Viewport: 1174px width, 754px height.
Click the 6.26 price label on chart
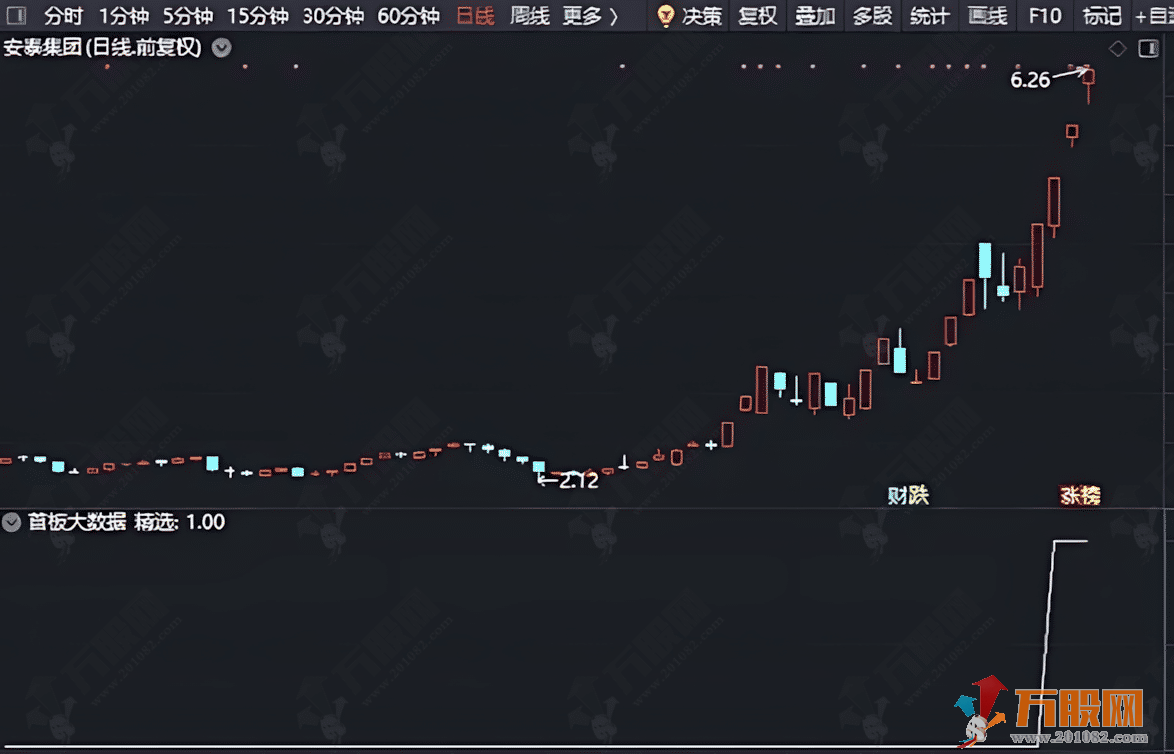click(1031, 80)
